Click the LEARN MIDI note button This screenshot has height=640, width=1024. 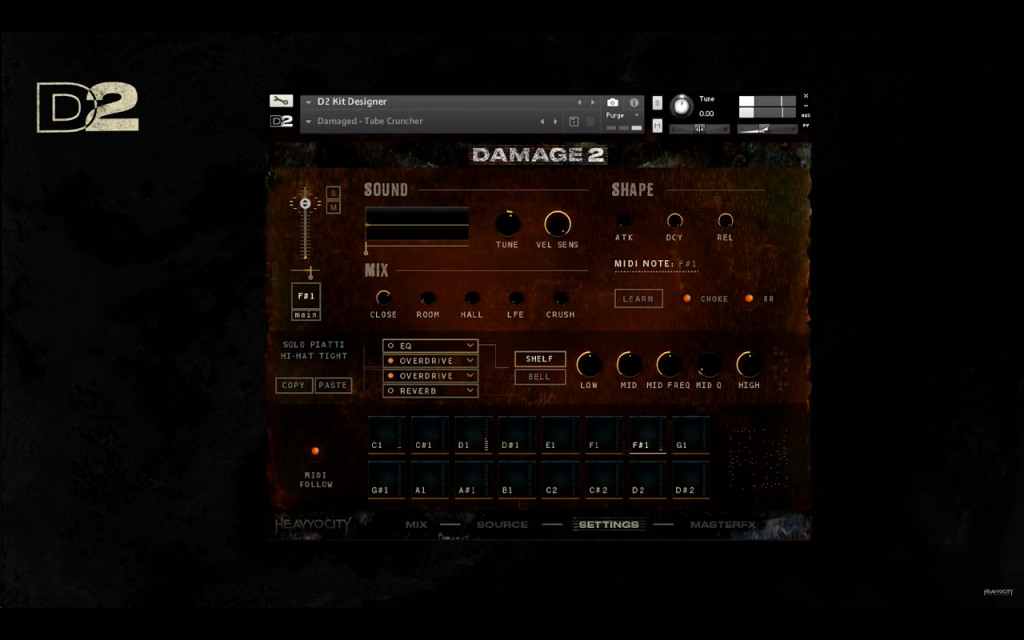point(638,298)
